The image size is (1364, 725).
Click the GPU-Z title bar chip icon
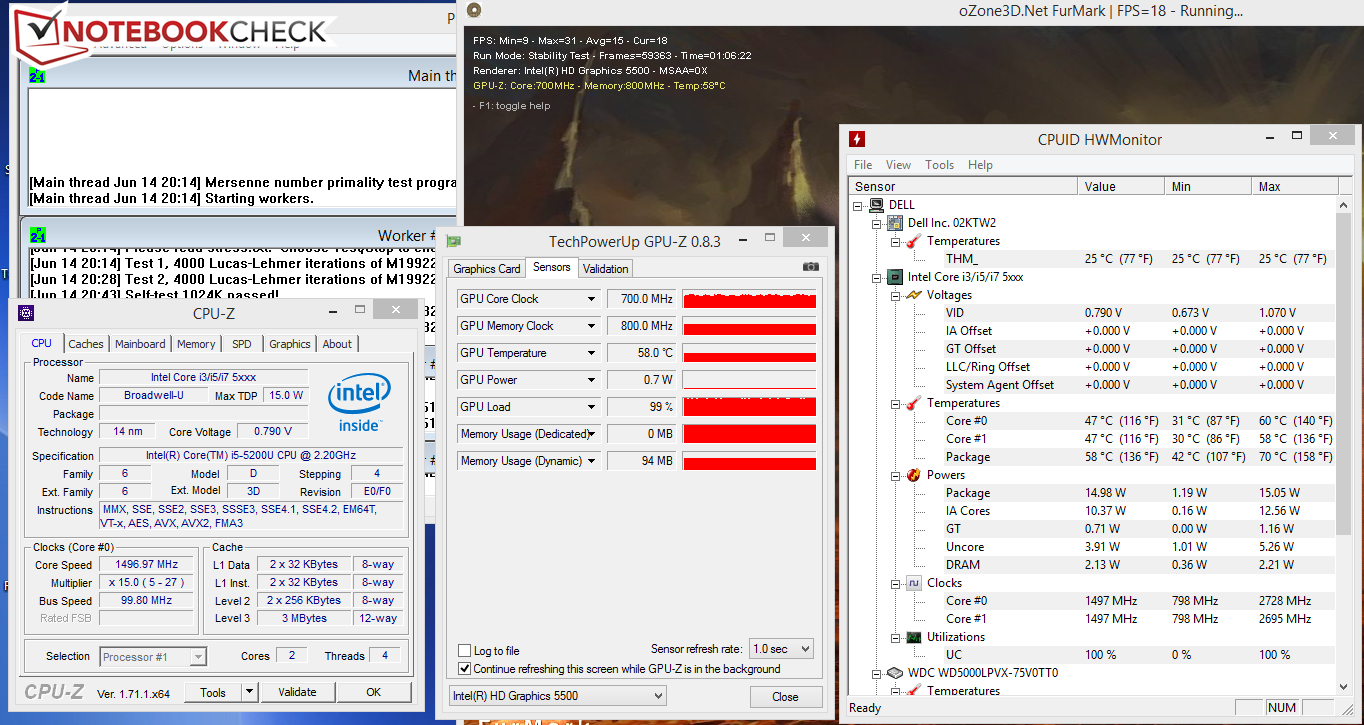[454, 241]
